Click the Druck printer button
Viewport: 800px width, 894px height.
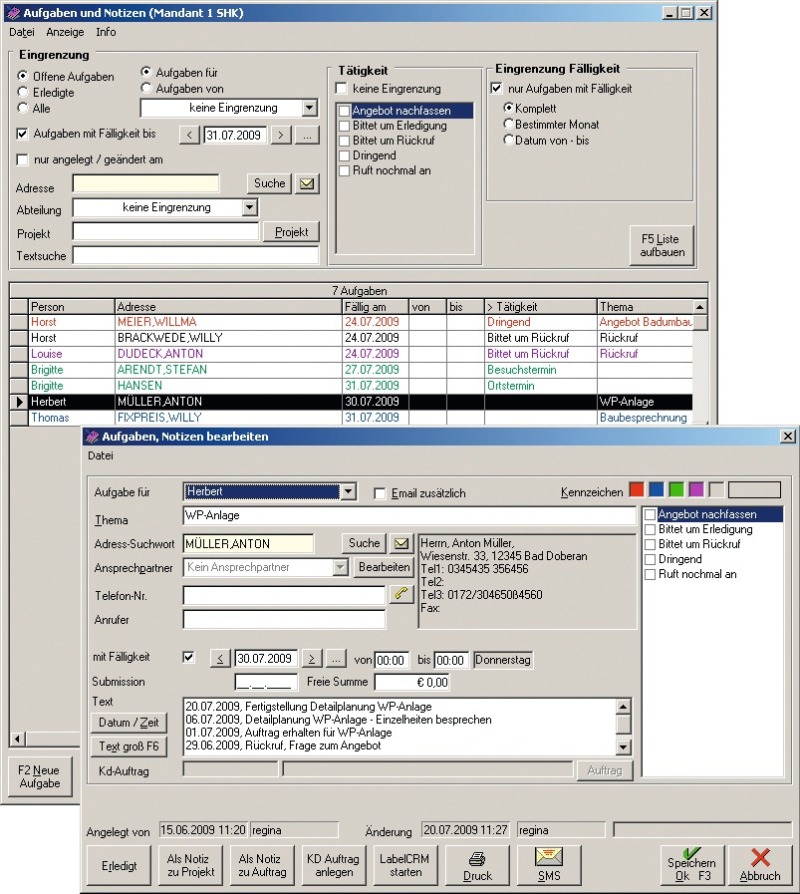477,865
